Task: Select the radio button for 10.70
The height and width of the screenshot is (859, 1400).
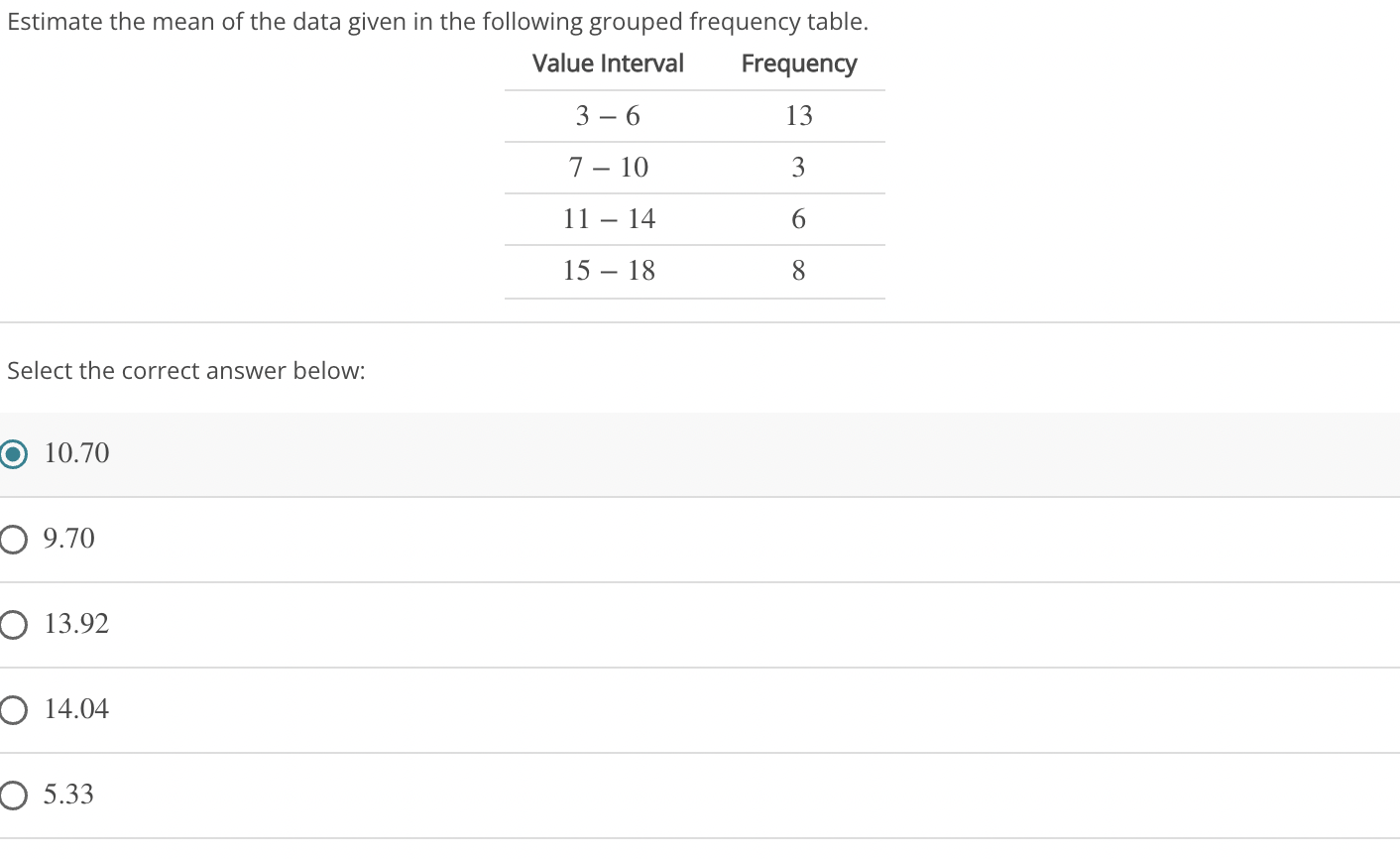Action: point(13,453)
